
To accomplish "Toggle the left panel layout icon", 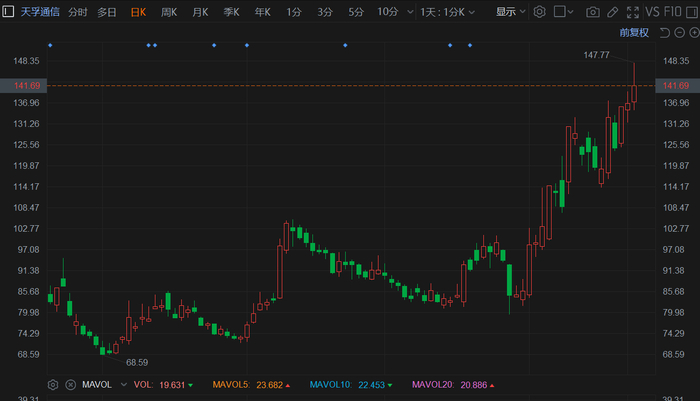I will pos(8,12).
